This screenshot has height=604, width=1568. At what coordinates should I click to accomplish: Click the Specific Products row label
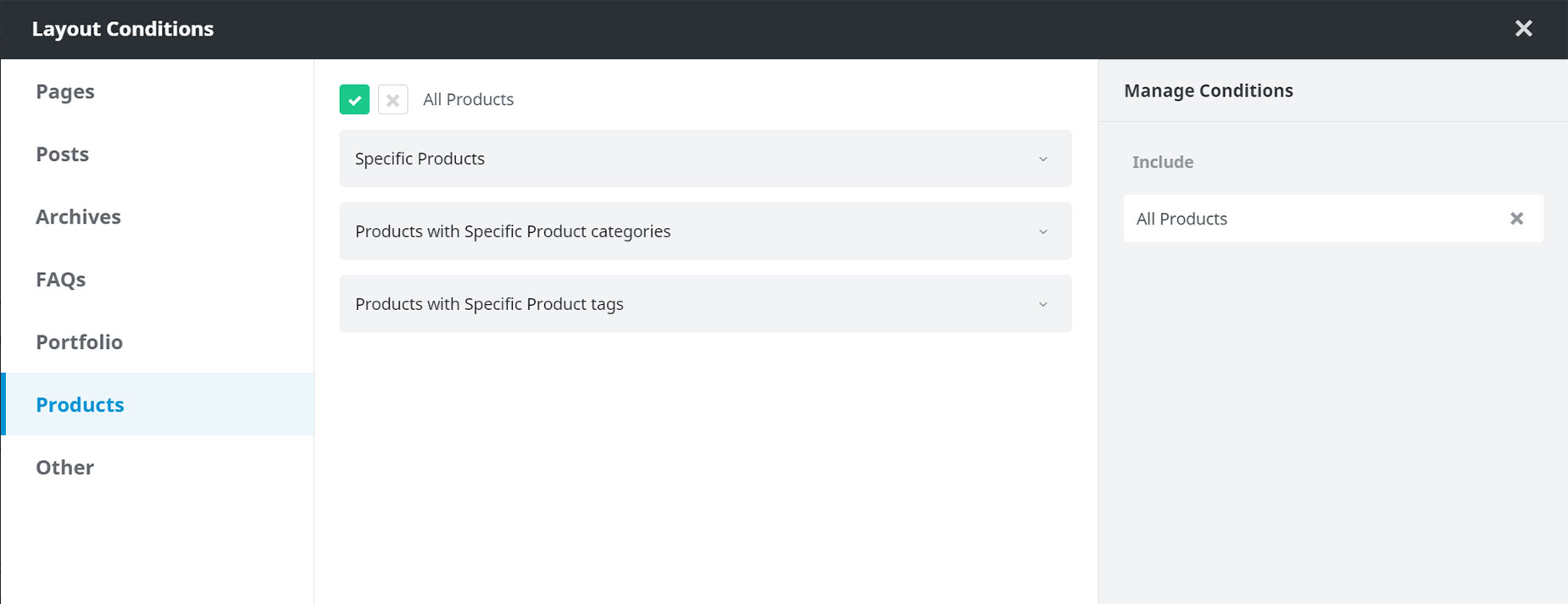420,158
